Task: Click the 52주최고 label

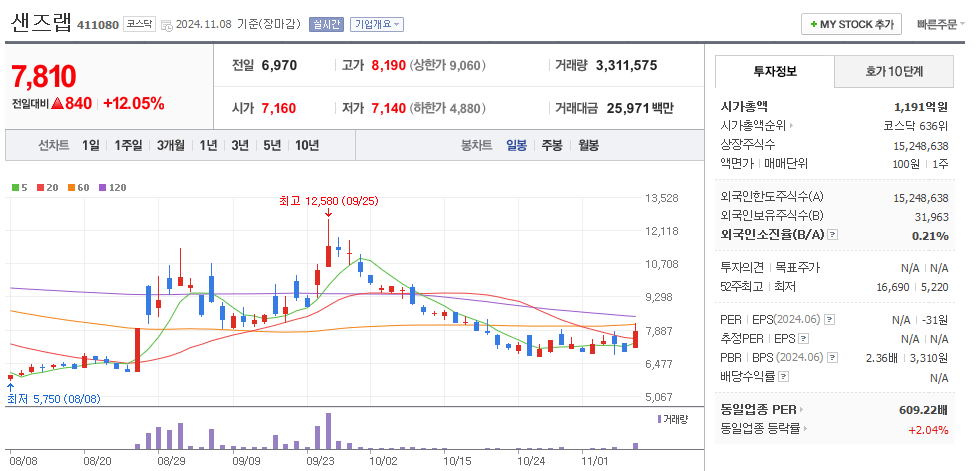Action: 741,287
